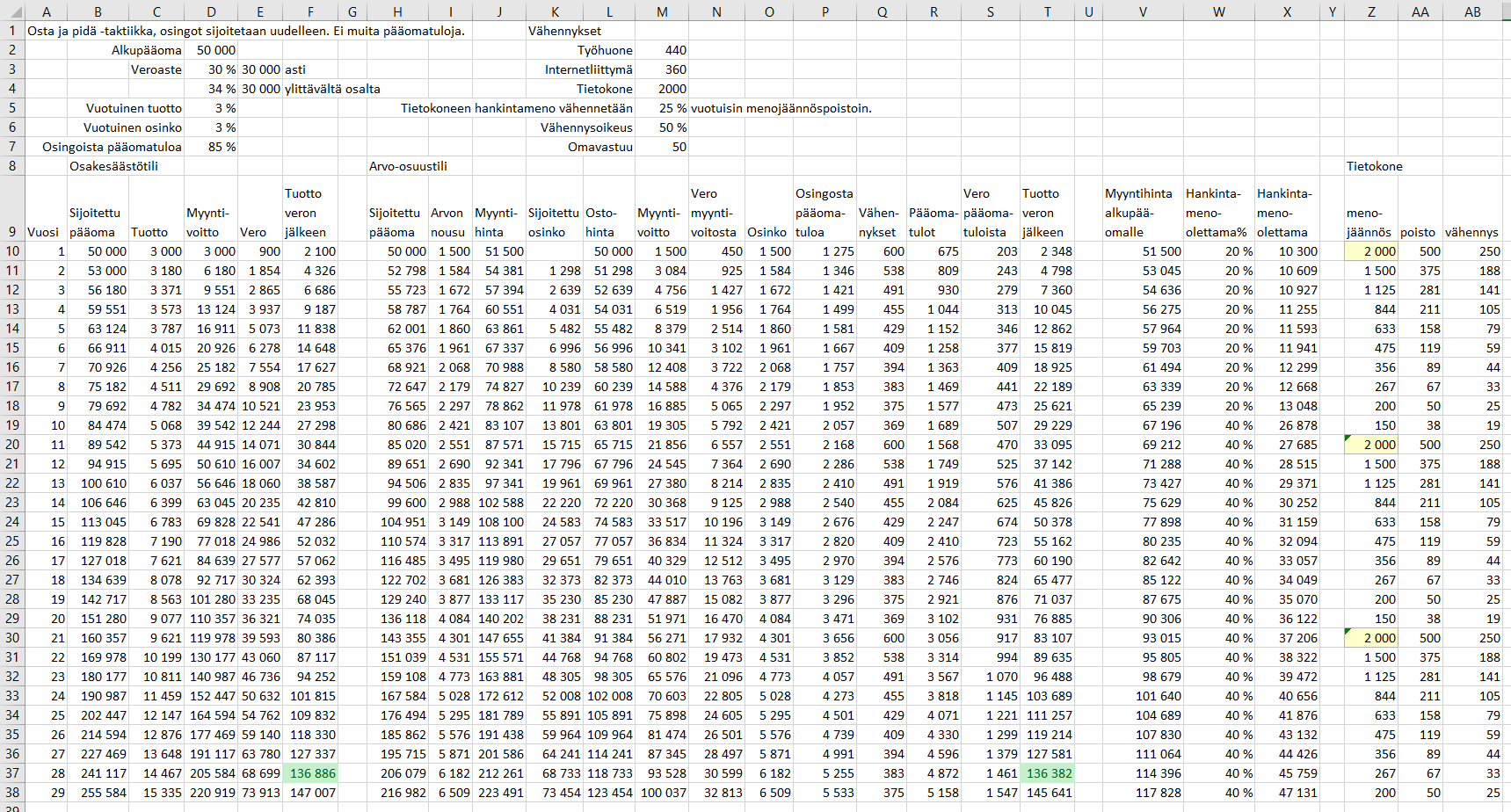Select the Tietokone deduction value 2000

(x=663, y=89)
